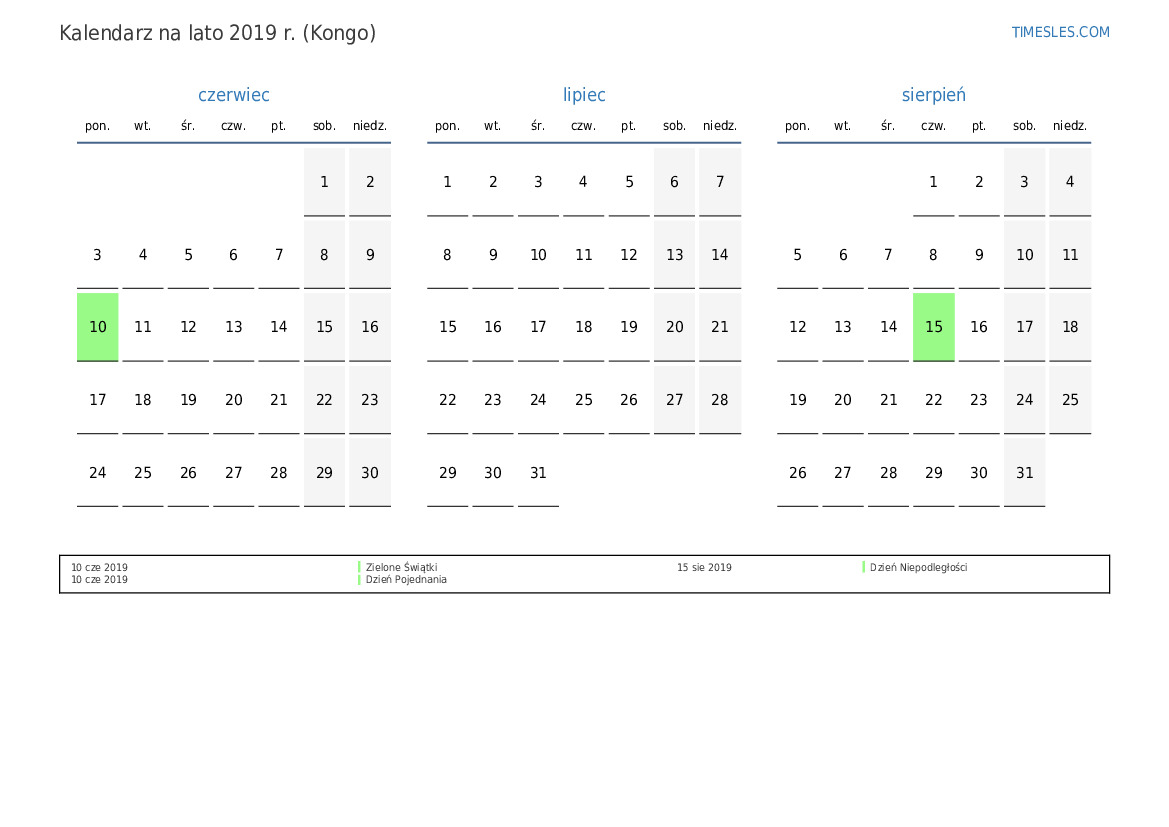
Task: Click highlighted August 15 holiday cell
Action: coord(933,327)
